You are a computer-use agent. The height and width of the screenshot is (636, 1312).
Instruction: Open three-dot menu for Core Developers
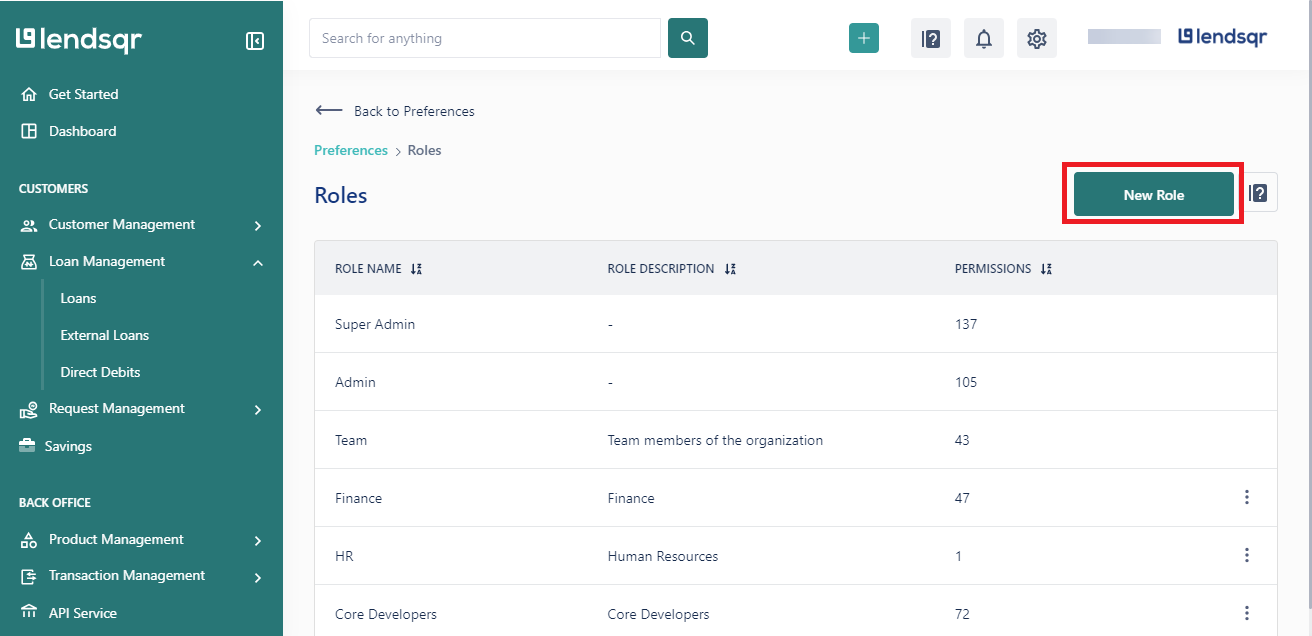[x=1246, y=613]
